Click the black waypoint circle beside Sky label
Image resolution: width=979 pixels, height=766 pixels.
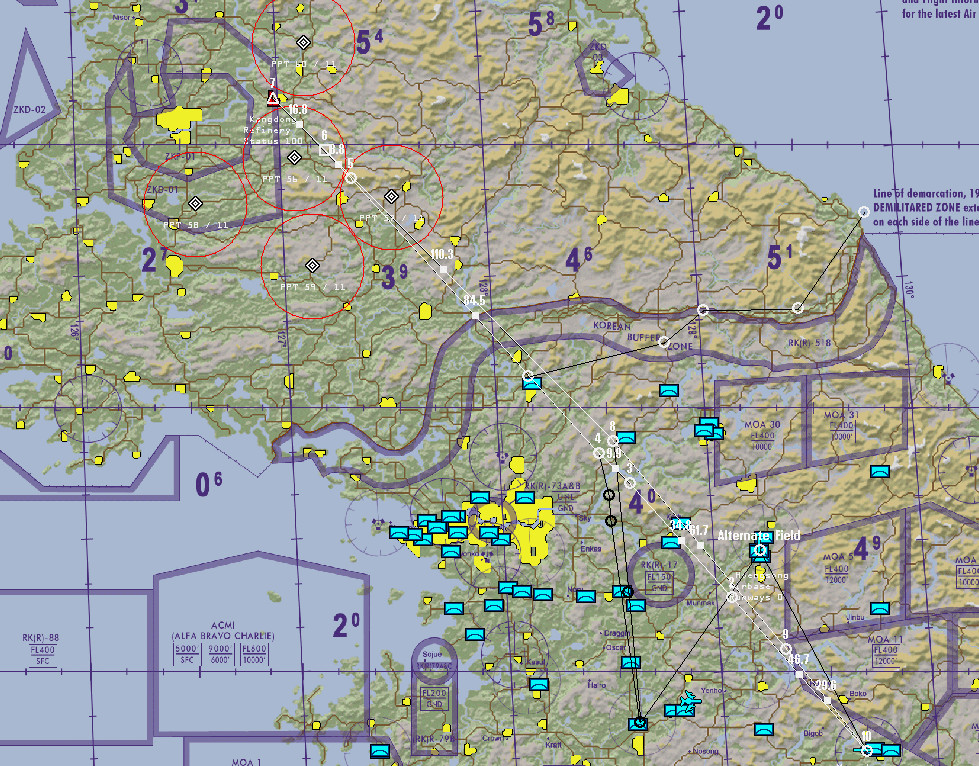tap(611, 521)
